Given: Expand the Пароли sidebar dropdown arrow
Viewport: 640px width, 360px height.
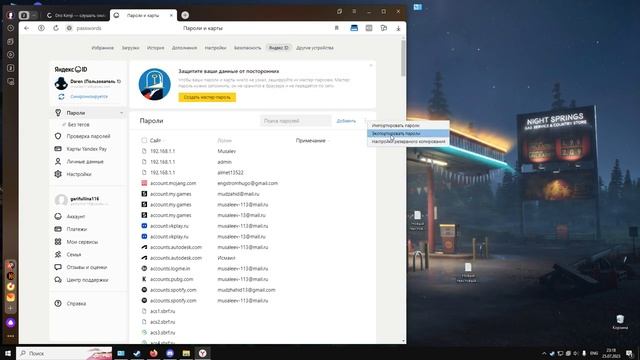Looking at the screenshot, I should [121, 113].
